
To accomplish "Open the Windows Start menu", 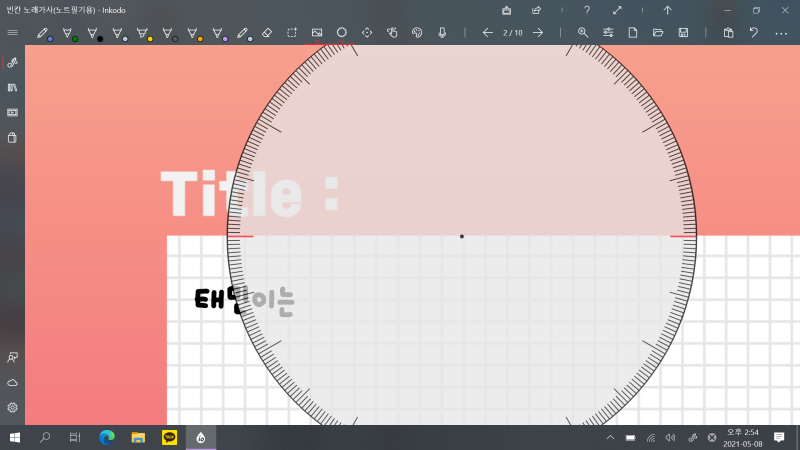I will click(x=15, y=438).
